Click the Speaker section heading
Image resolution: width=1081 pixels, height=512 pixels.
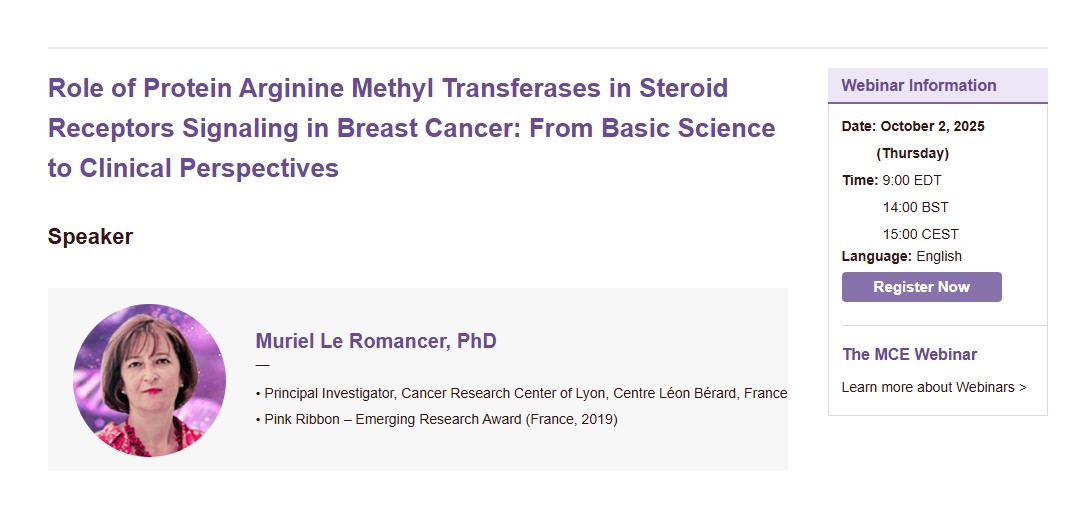click(90, 236)
